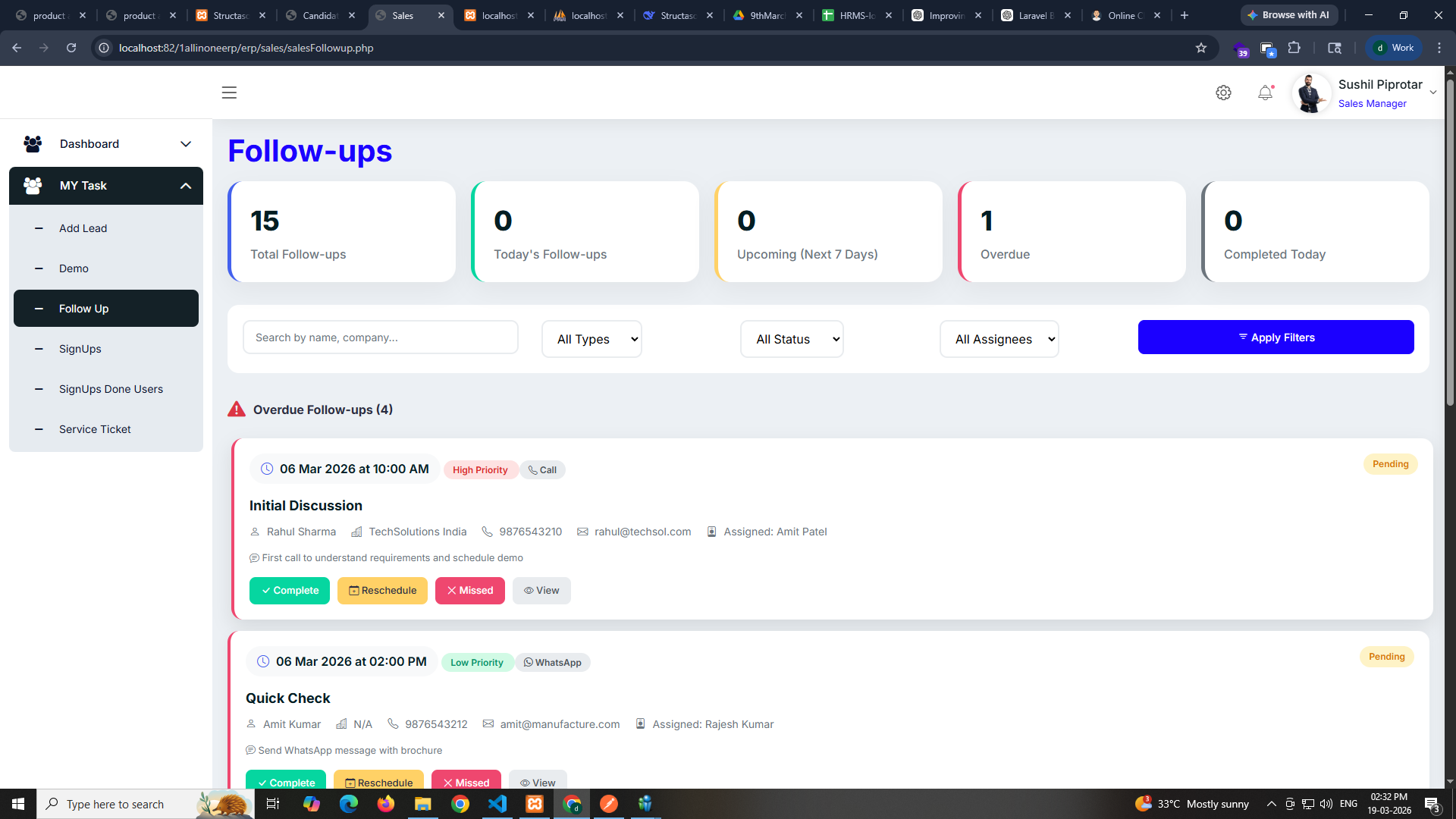
Task: Expand user profile dropdown chevron
Action: [x=1433, y=93]
